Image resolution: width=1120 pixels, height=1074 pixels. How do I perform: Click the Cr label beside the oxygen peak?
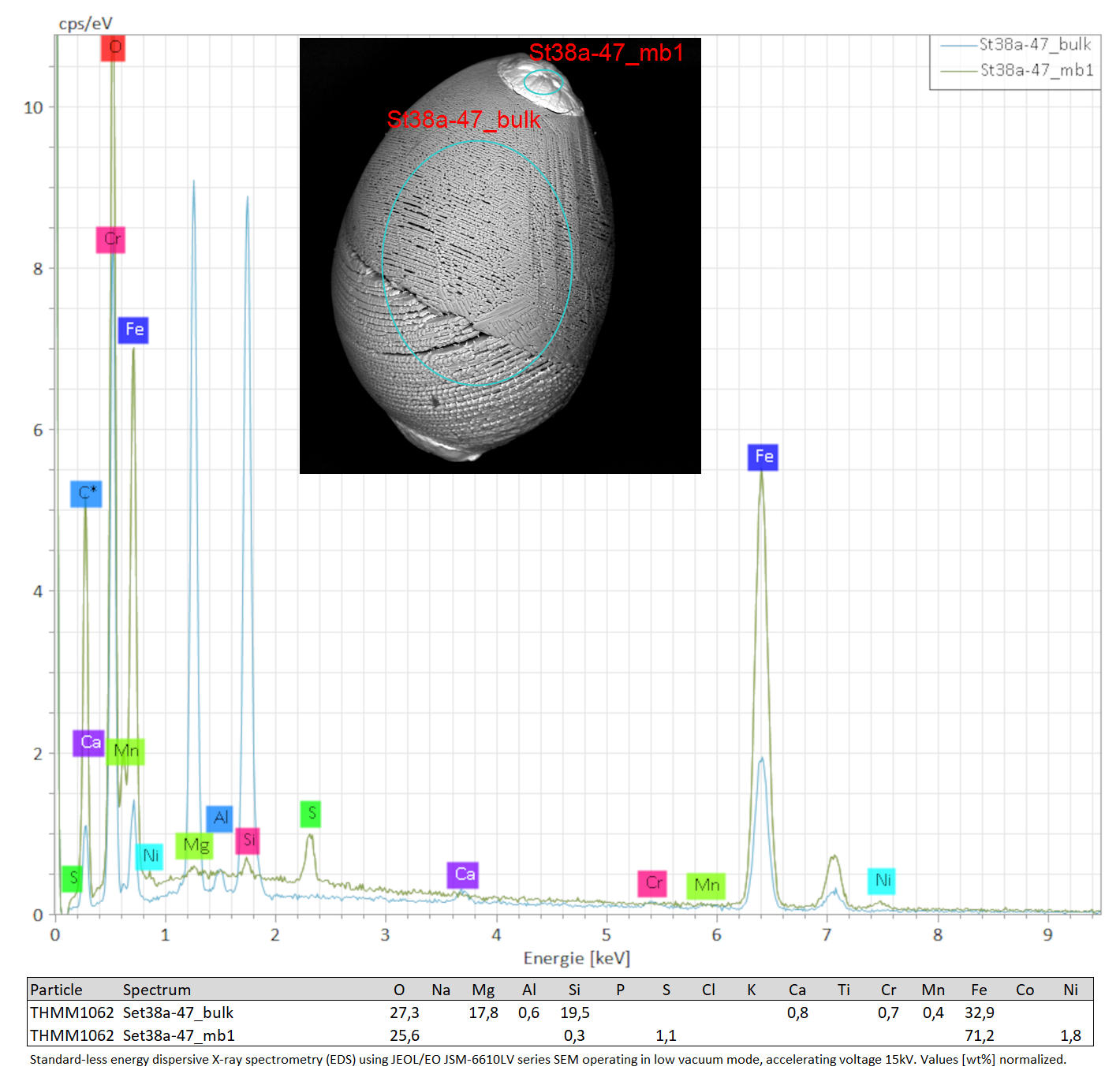coord(111,239)
